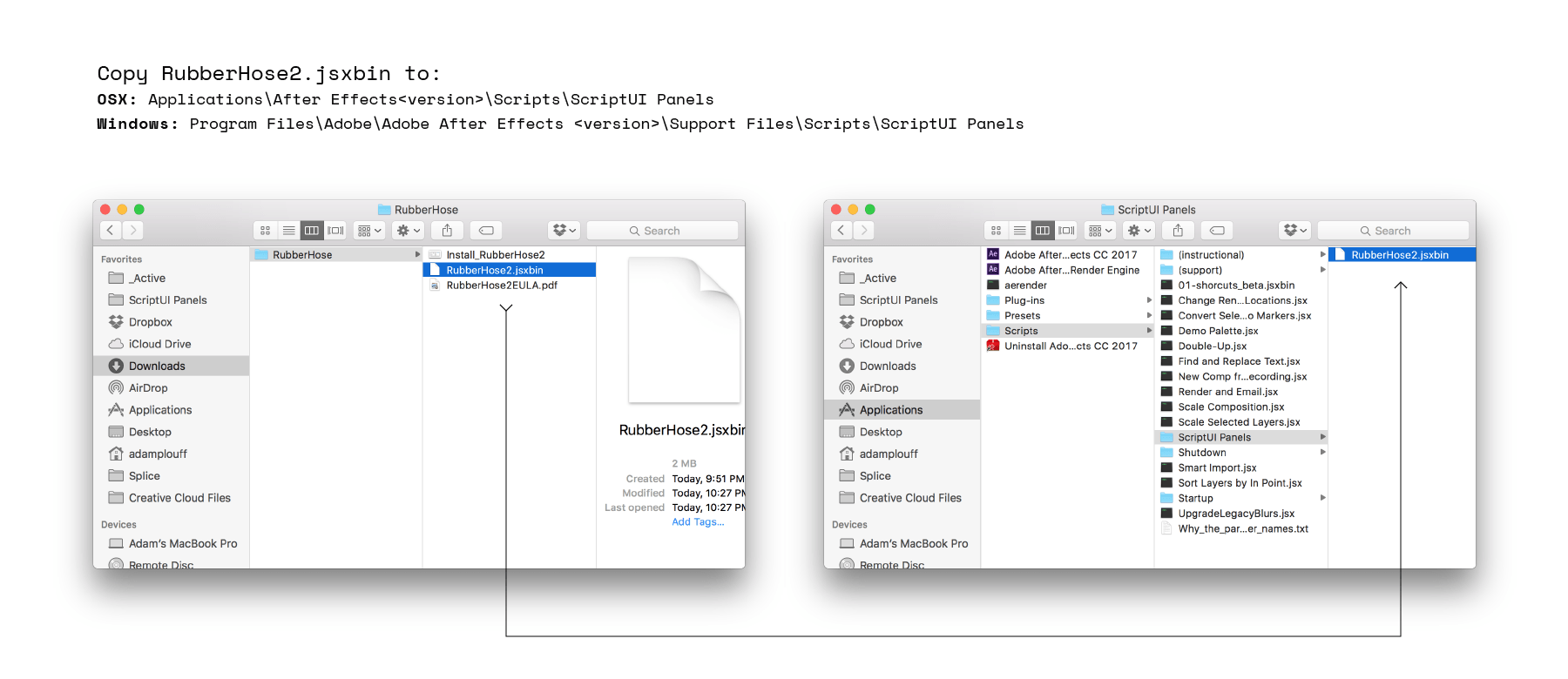The width and height of the screenshot is (1568, 679).
Task: Select RubberHose2.jsxbin in RubberHose window
Action: click(x=510, y=271)
